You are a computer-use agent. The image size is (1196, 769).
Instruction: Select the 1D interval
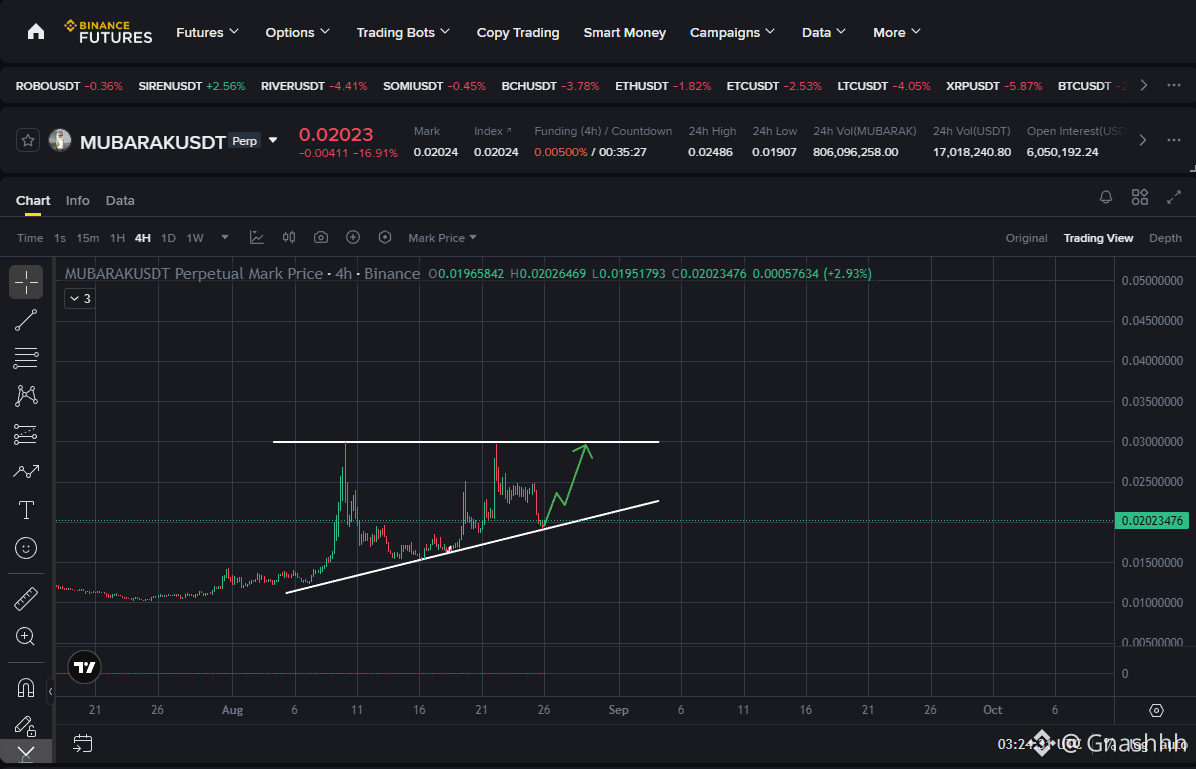169,238
